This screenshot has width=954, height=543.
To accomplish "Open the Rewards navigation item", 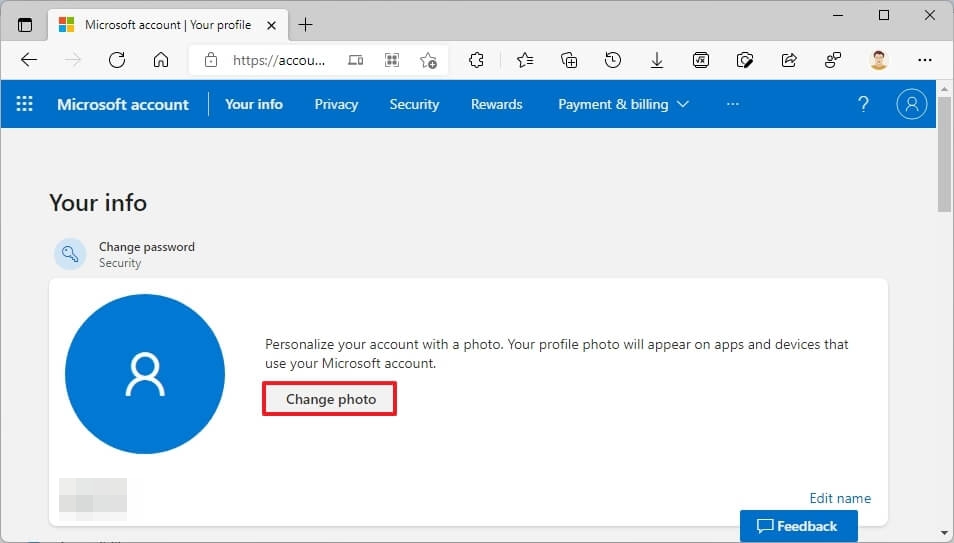I will tap(496, 104).
